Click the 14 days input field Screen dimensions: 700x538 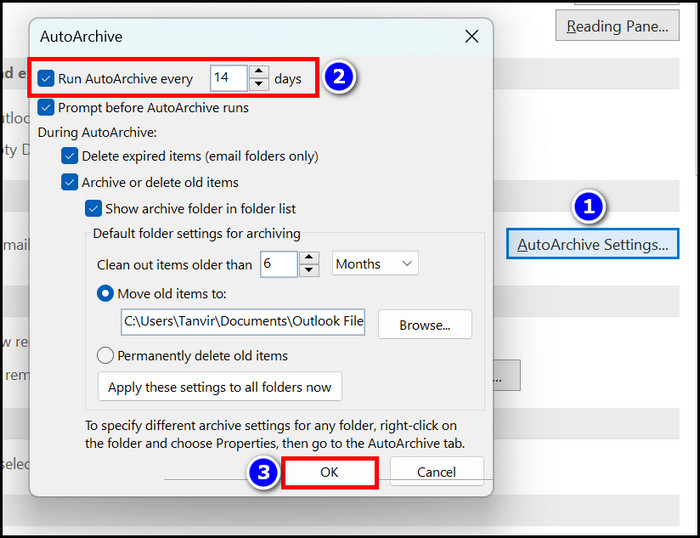point(229,78)
